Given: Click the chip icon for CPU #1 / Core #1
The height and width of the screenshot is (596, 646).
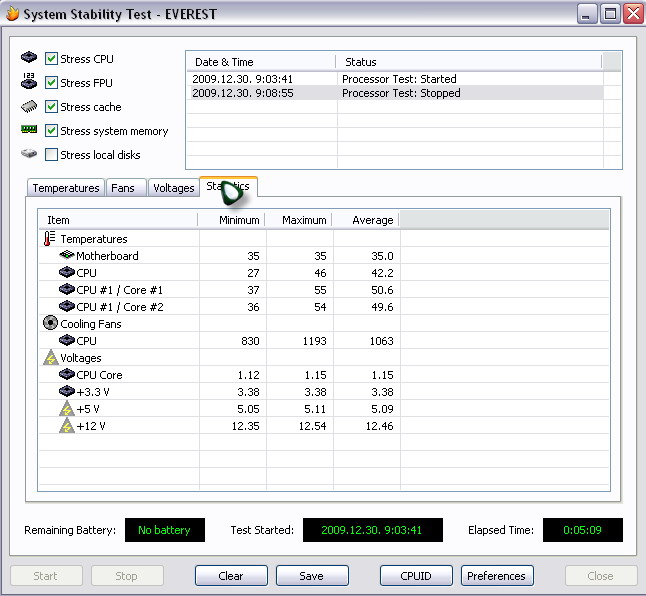Looking at the screenshot, I should (67, 289).
